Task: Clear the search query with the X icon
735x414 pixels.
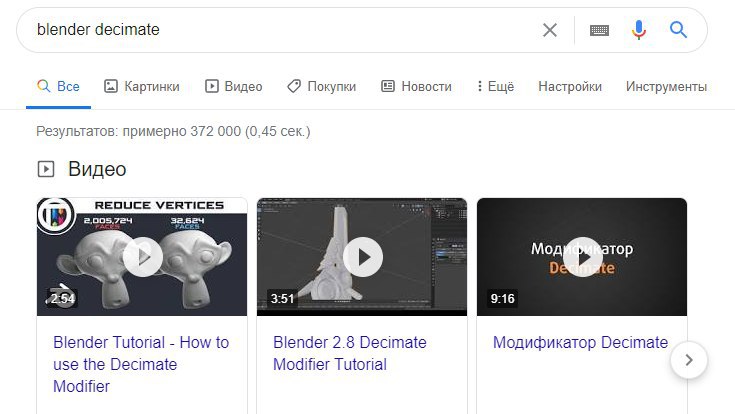Action: tap(550, 30)
